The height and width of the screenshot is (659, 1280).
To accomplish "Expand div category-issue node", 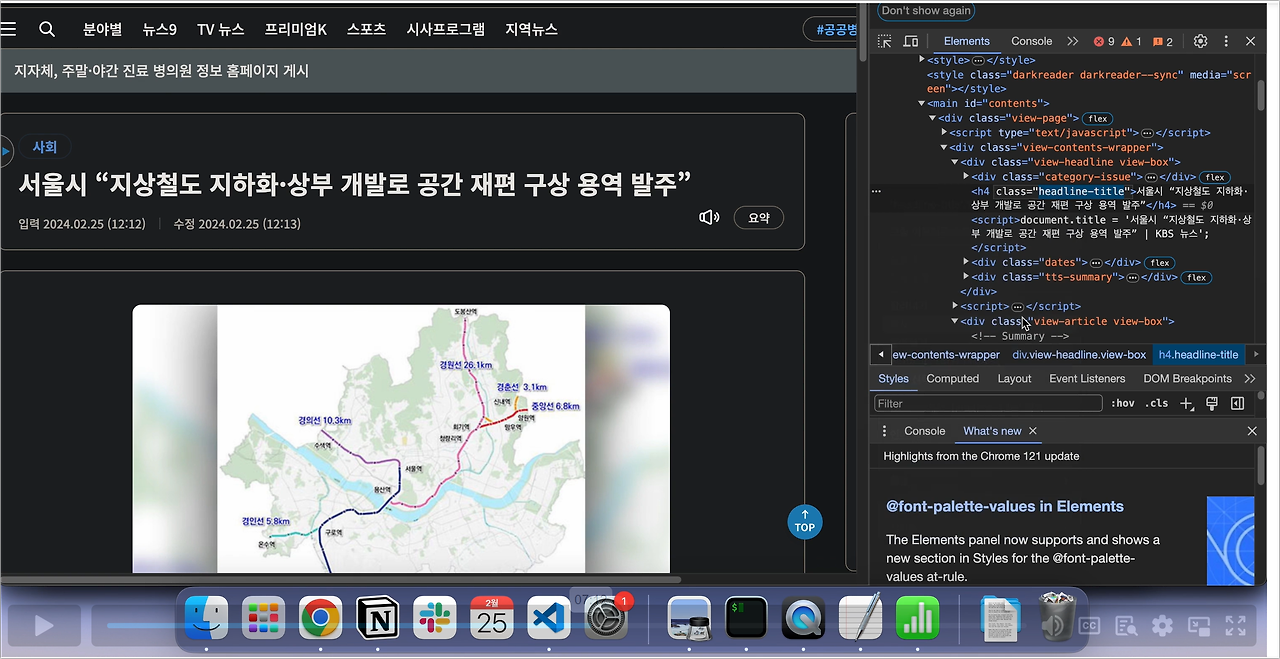I will pos(966,176).
